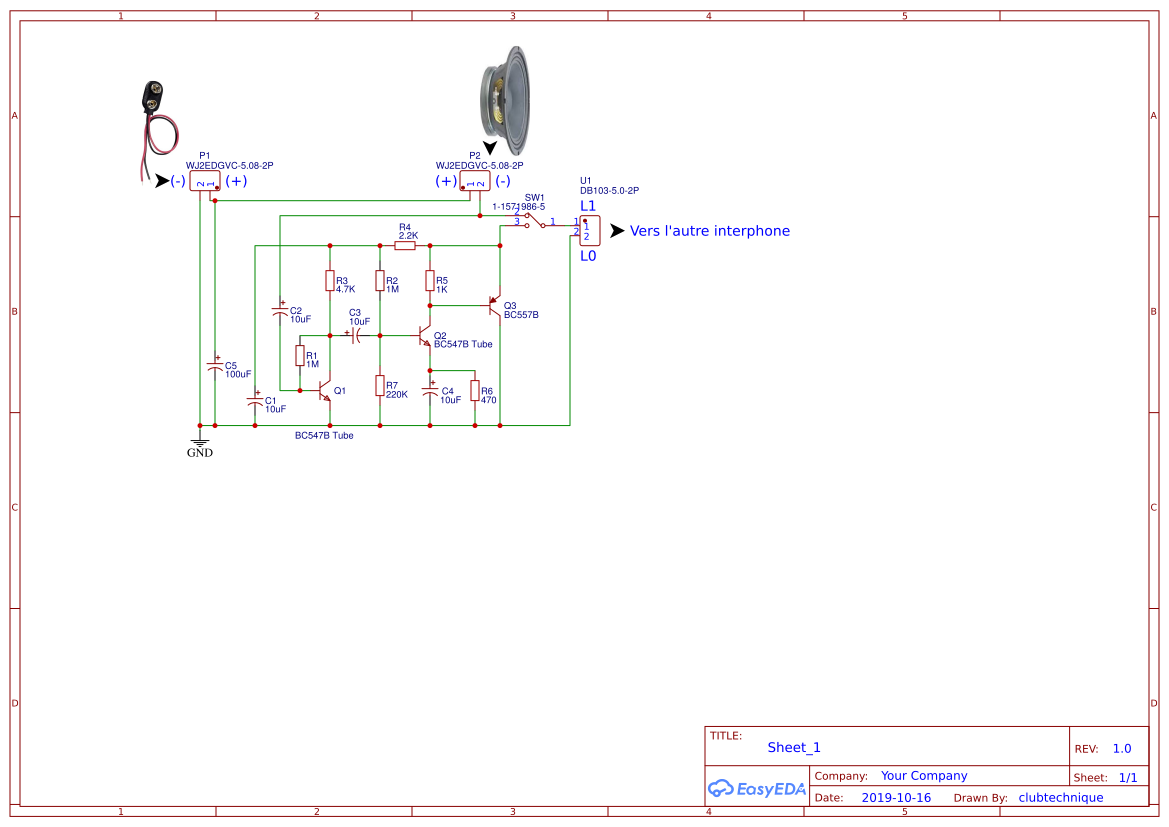Select the GND ground symbol
1169x827 pixels.
pos(199,443)
